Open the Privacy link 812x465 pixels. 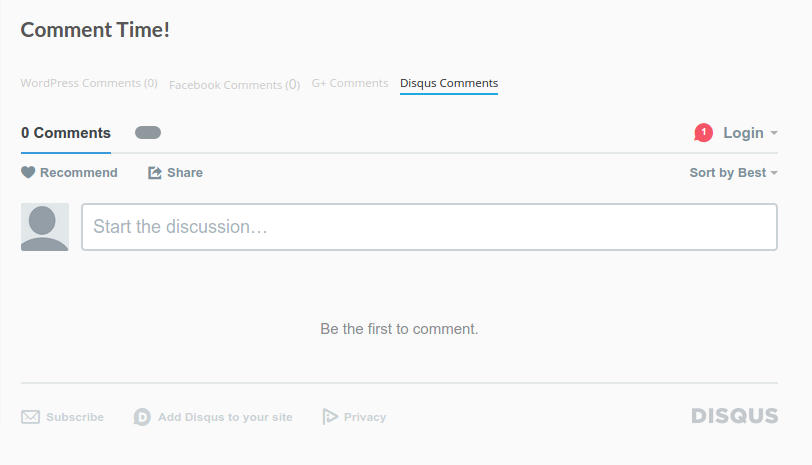(x=365, y=417)
